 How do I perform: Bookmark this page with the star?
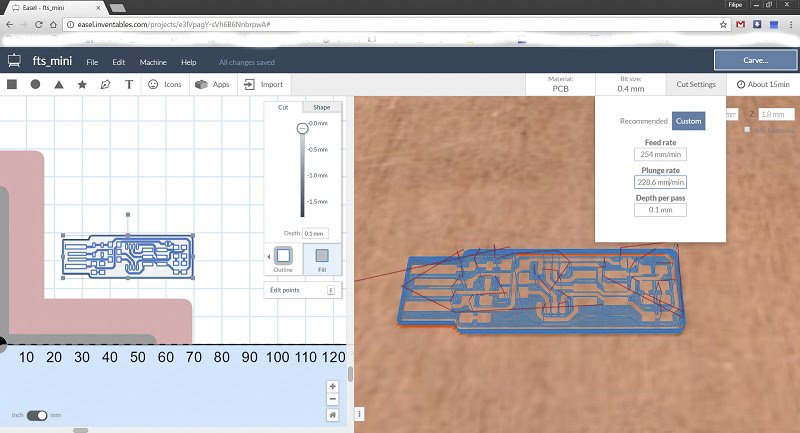[x=723, y=24]
